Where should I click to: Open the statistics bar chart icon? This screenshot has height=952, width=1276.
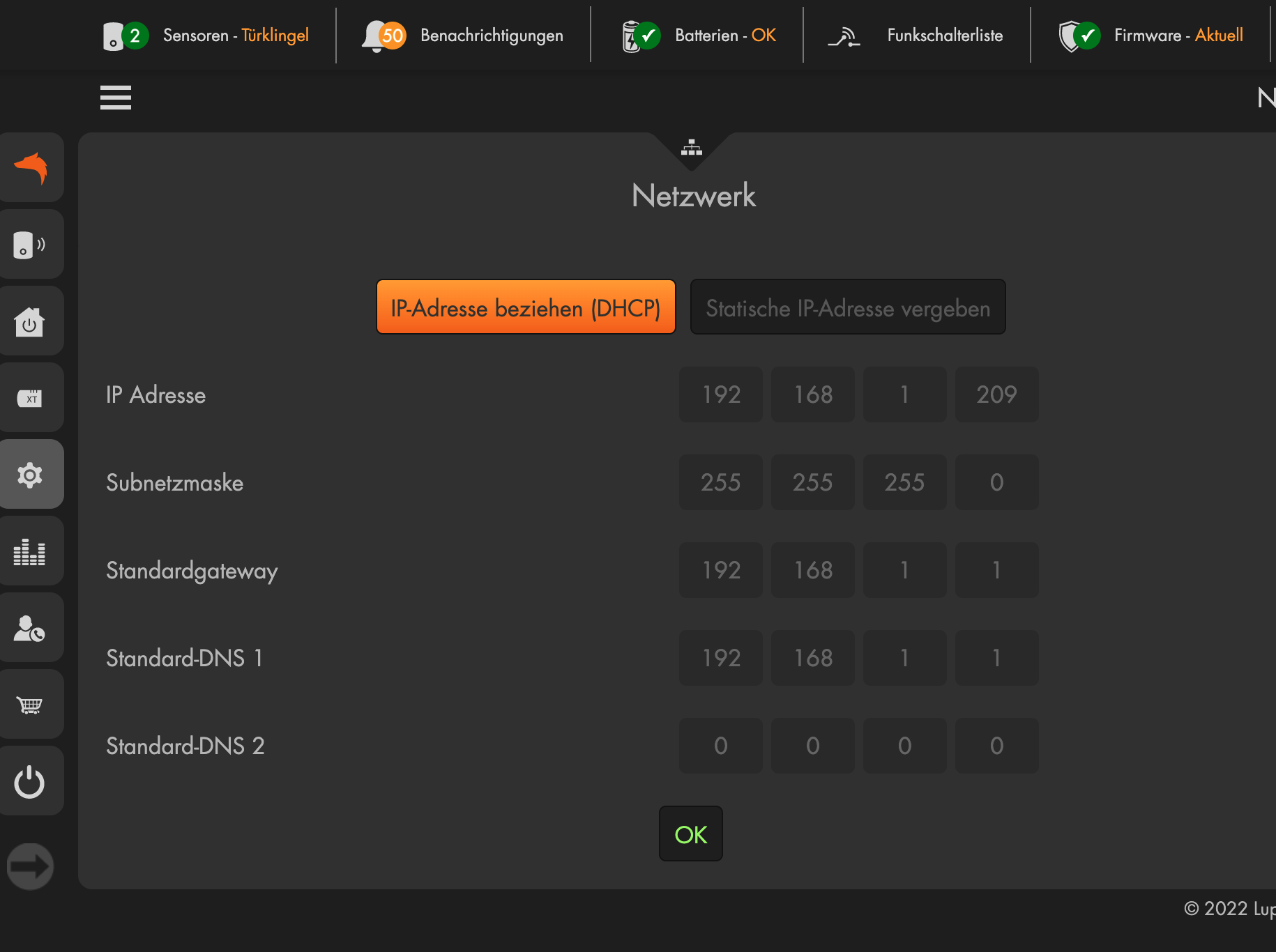coord(29,551)
